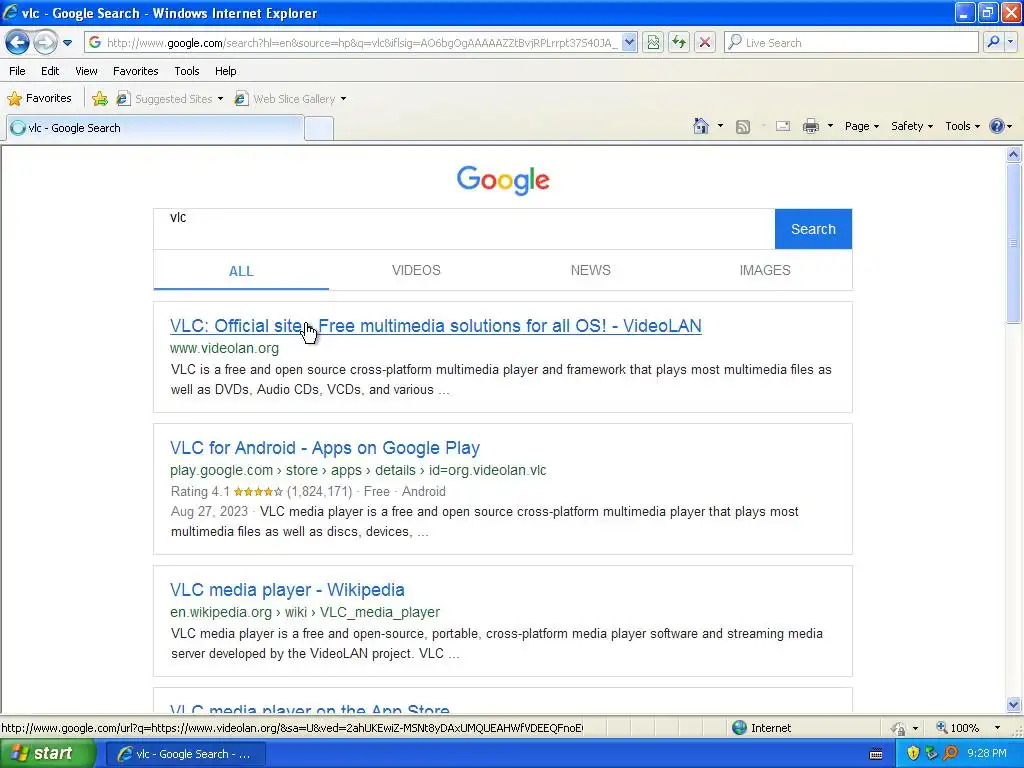Click the Live Search input box
The height and width of the screenshot is (768, 1024).
click(851, 42)
